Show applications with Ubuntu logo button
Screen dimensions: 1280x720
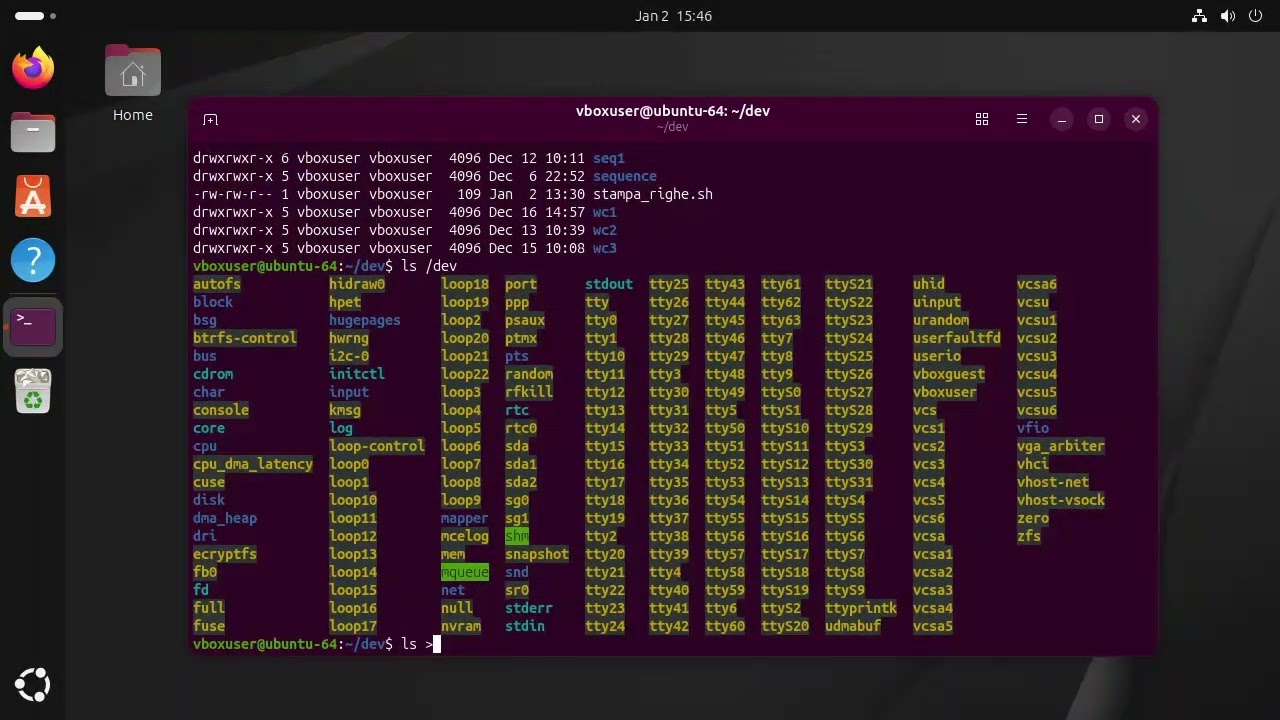33,685
